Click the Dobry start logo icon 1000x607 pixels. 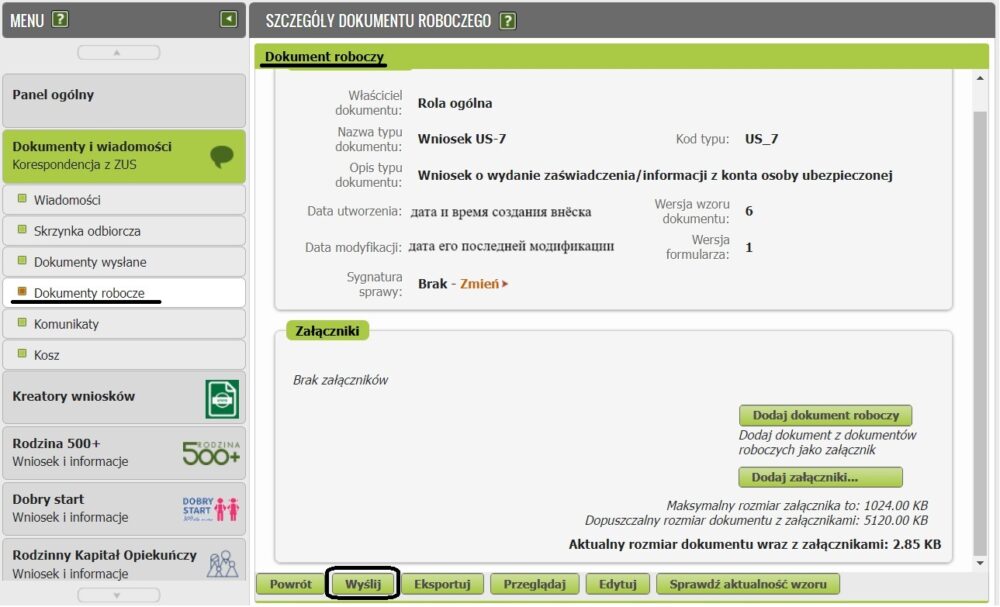click(x=211, y=508)
